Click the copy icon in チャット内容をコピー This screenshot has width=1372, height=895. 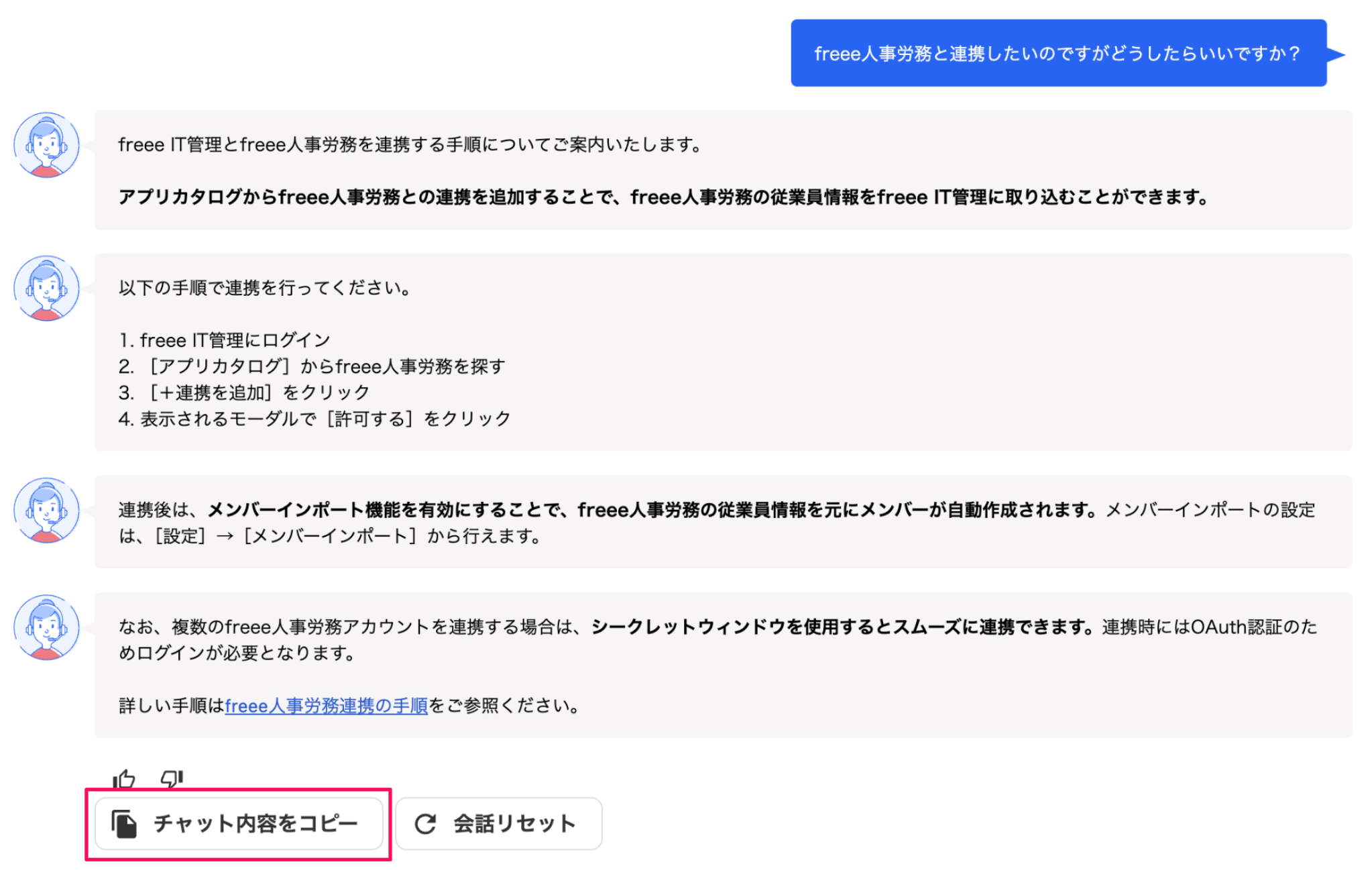point(124,824)
